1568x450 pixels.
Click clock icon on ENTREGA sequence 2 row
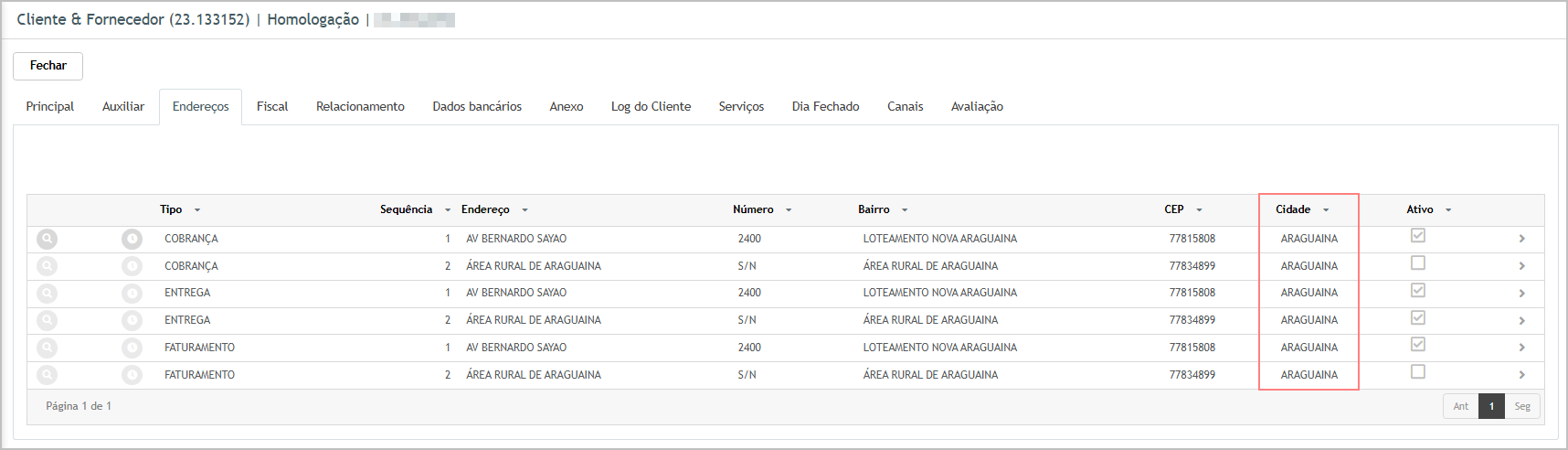132,320
